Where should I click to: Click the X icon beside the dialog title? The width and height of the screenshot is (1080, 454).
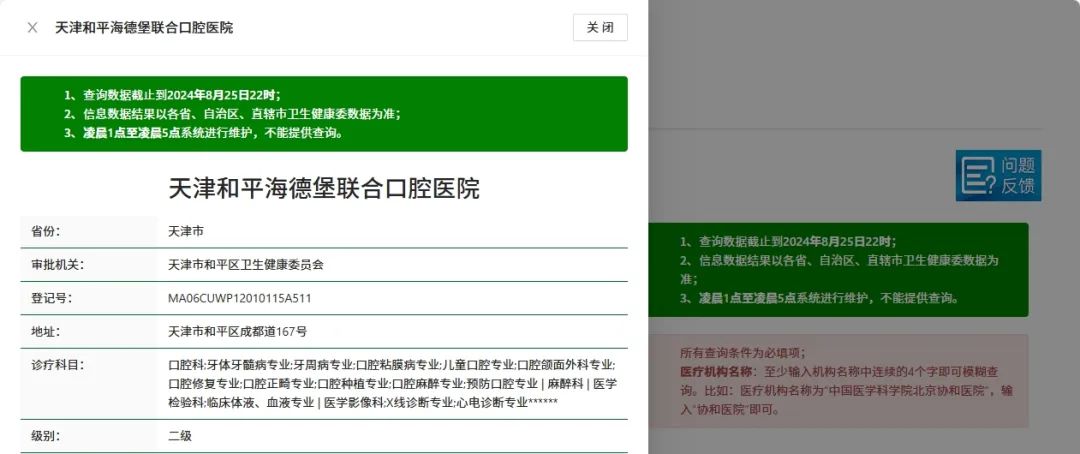pos(32,28)
